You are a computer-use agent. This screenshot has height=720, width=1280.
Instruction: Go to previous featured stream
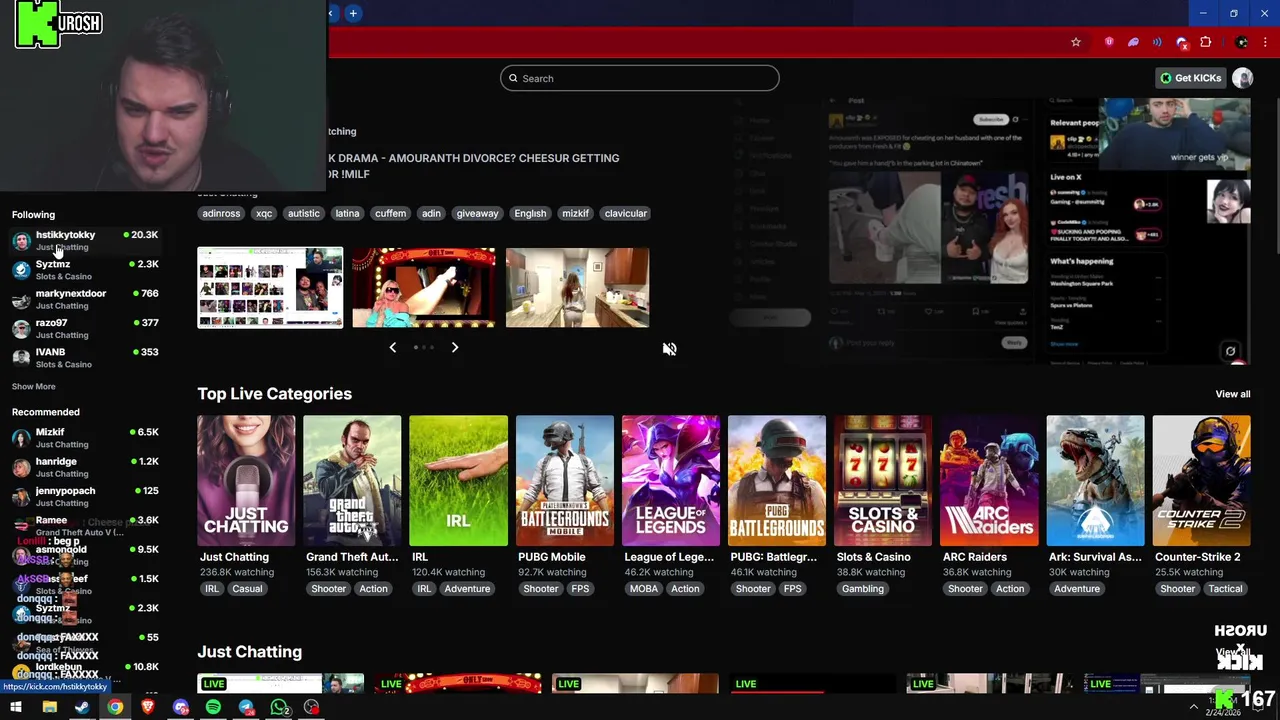392,347
